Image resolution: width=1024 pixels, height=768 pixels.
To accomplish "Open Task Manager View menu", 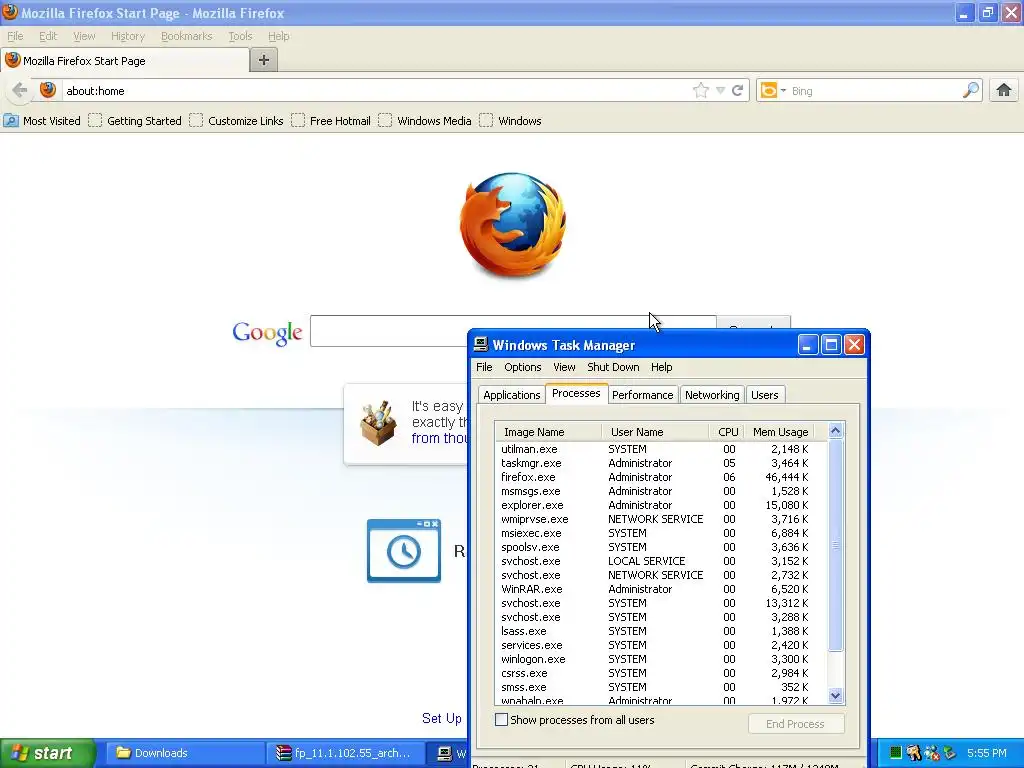I will (564, 367).
